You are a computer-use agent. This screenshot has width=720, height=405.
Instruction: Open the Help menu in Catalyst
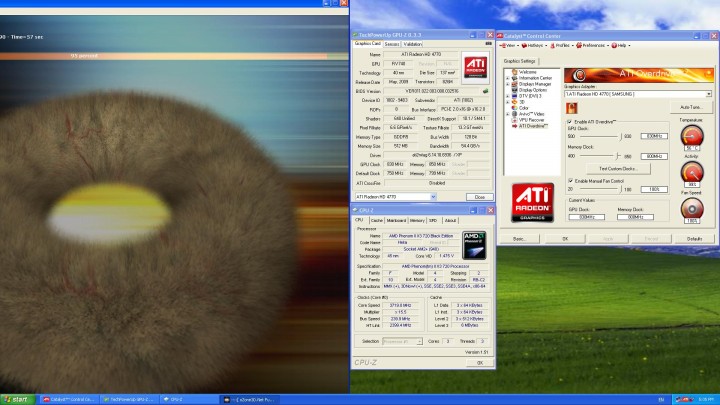[620, 45]
